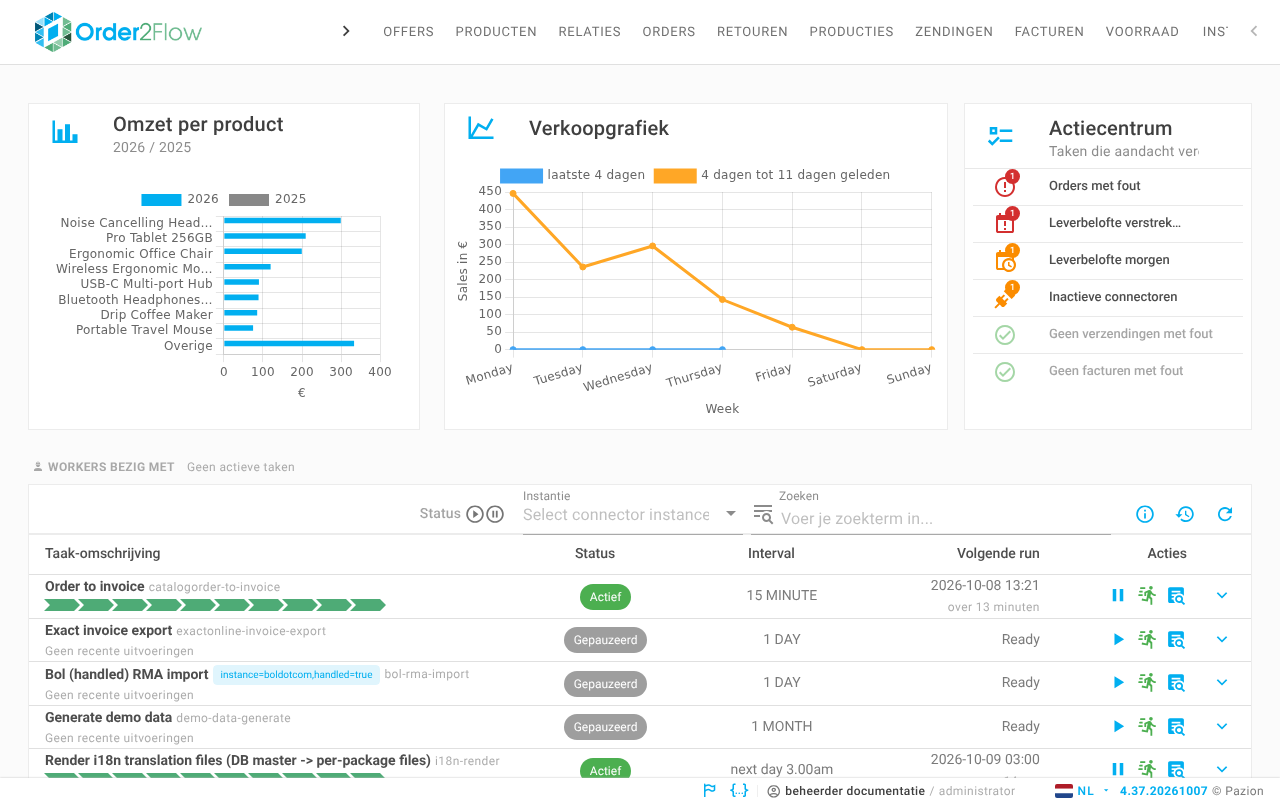Expand the navigation with right chevron

(x=346, y=31)
